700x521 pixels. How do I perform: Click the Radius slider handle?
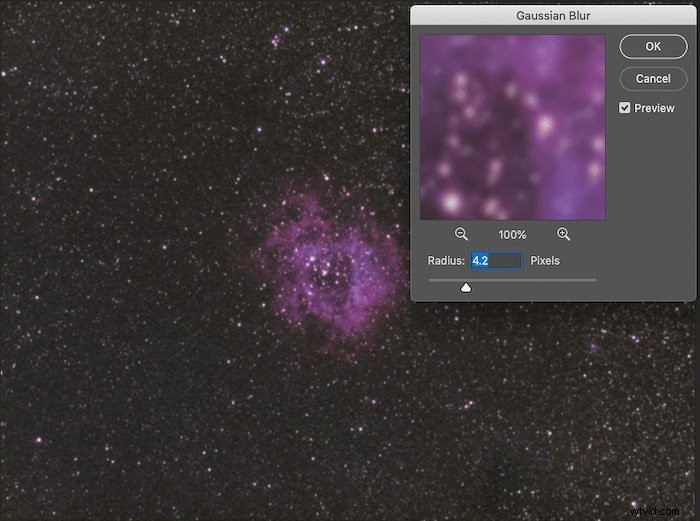coord(466,288)
